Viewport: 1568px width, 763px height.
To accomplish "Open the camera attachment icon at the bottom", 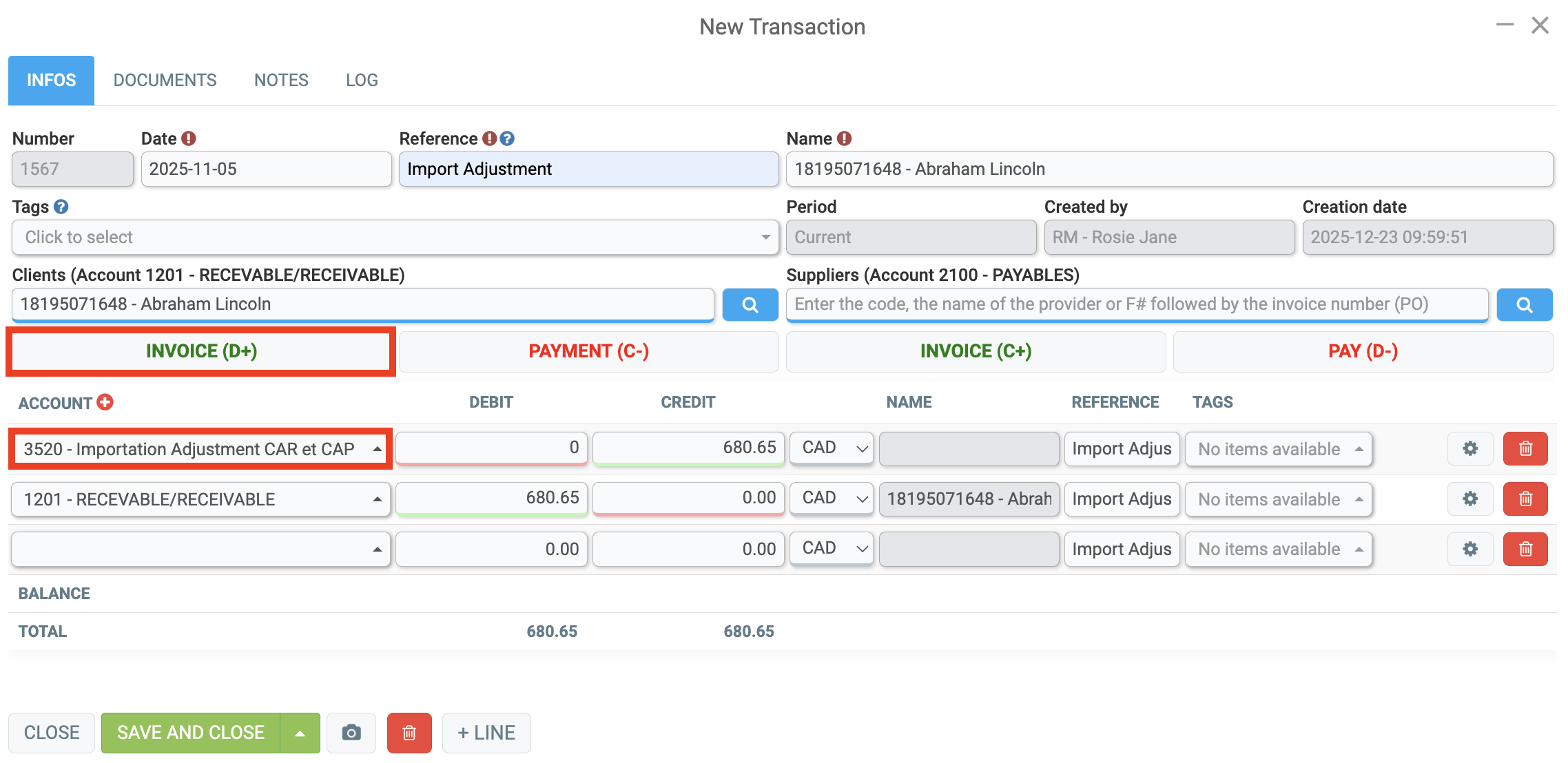I will [x=351, y=733].
